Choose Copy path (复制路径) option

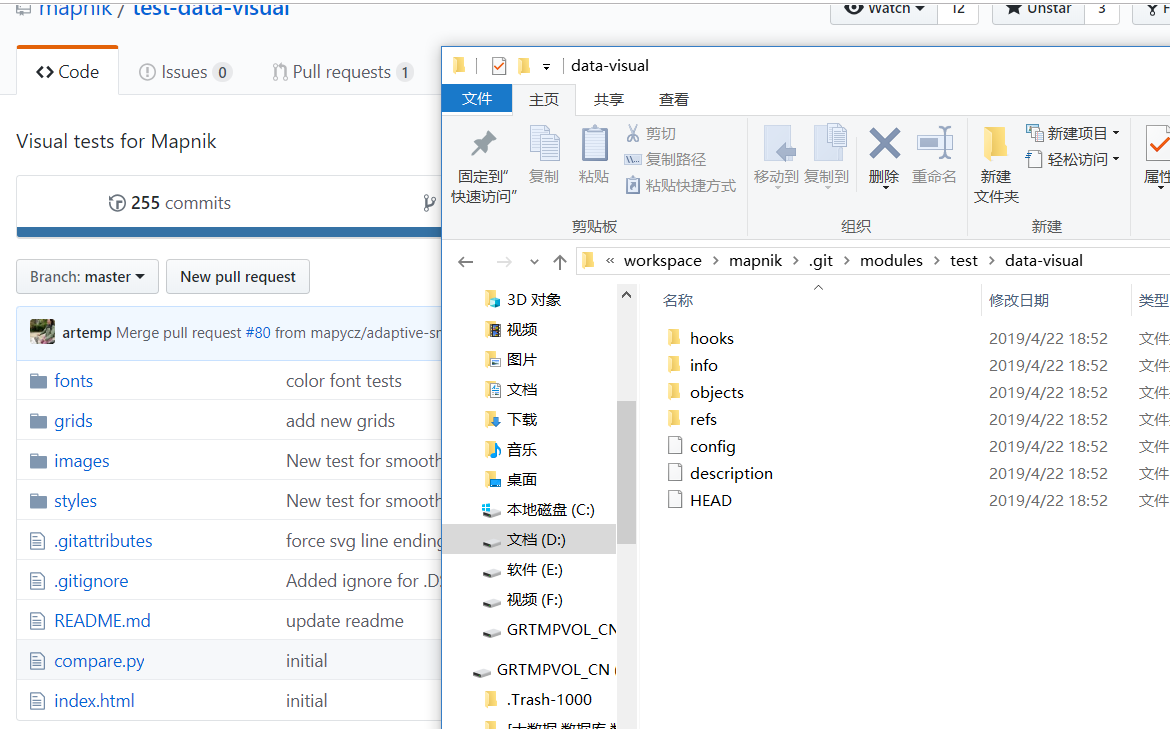[665, 159]
